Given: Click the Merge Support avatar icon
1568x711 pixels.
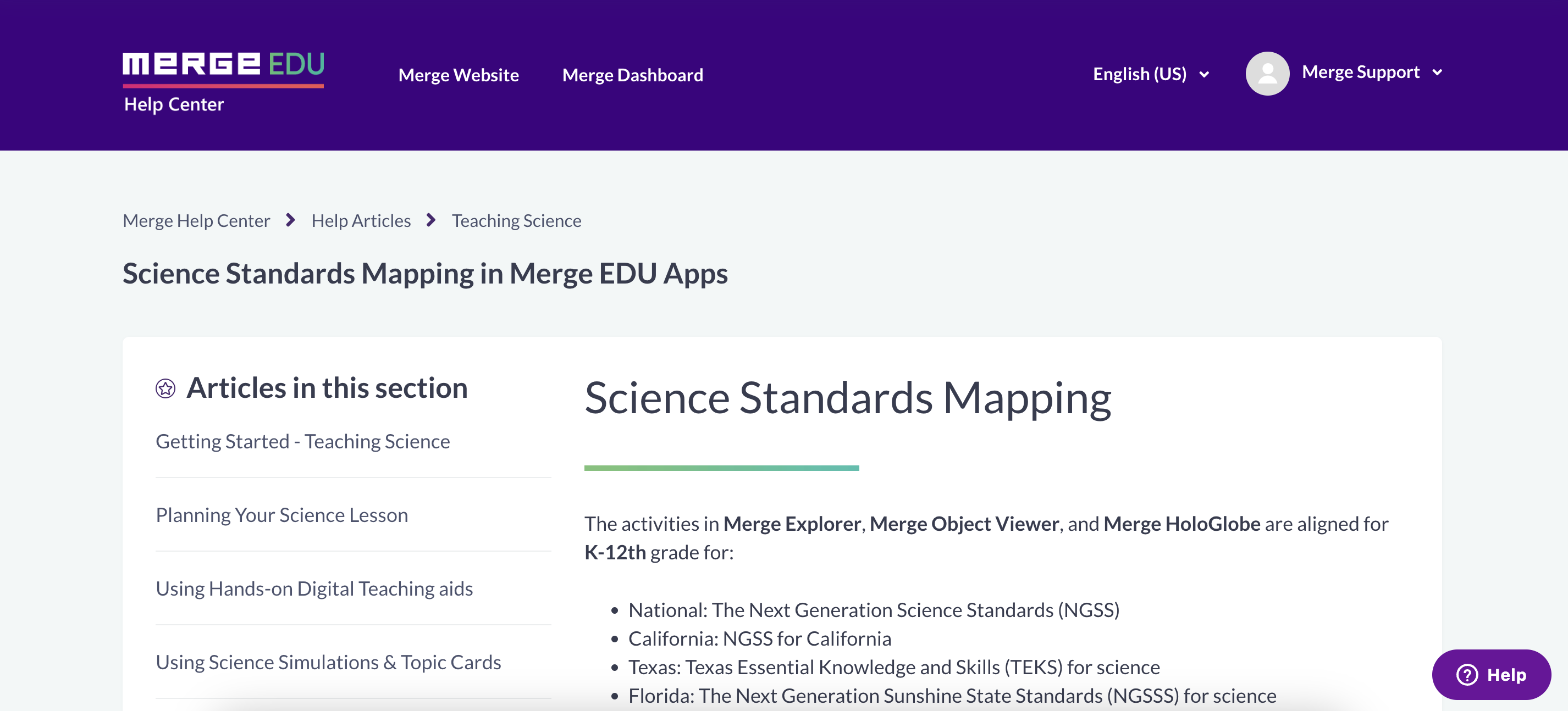Looking at the screenshot, I should pos(1268,73).
